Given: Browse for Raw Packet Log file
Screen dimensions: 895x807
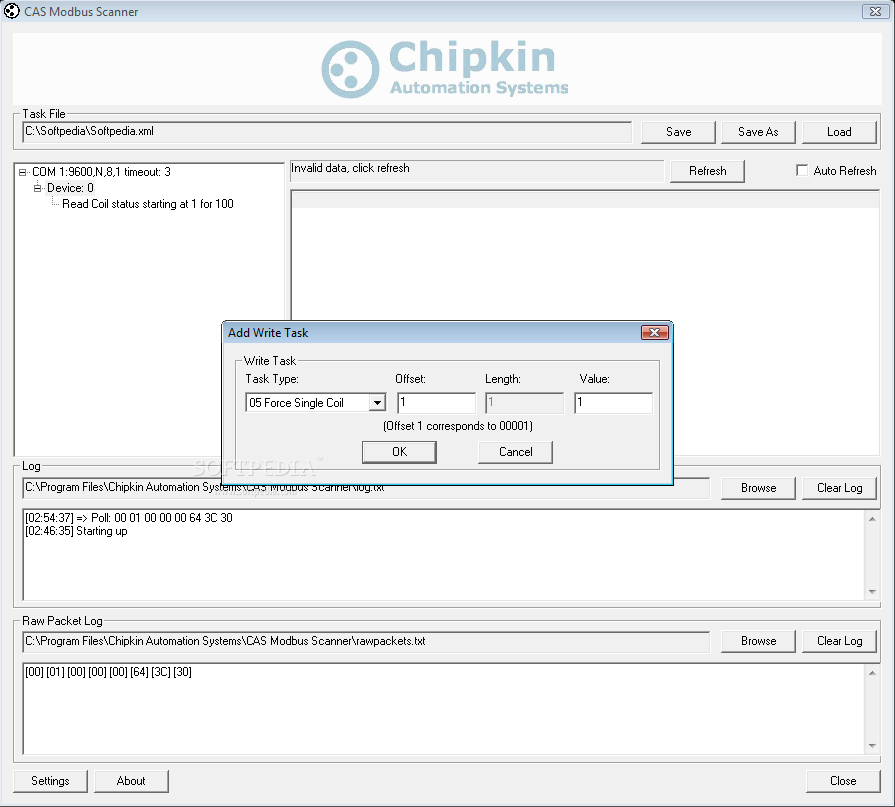Looking at the screenshot, I should (758, 641).
